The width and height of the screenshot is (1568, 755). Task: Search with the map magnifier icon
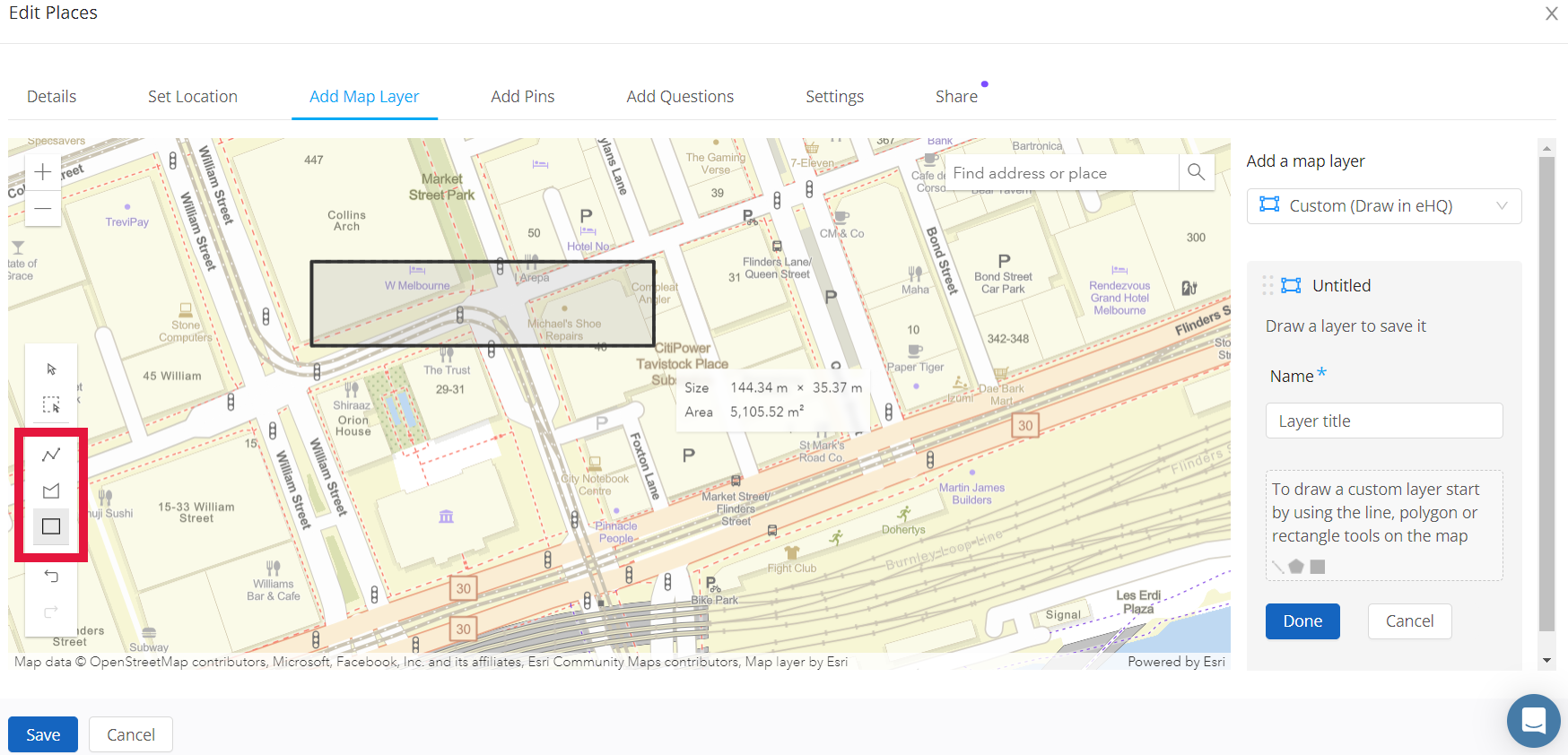pyautogui.click(x=1196, y=172)
